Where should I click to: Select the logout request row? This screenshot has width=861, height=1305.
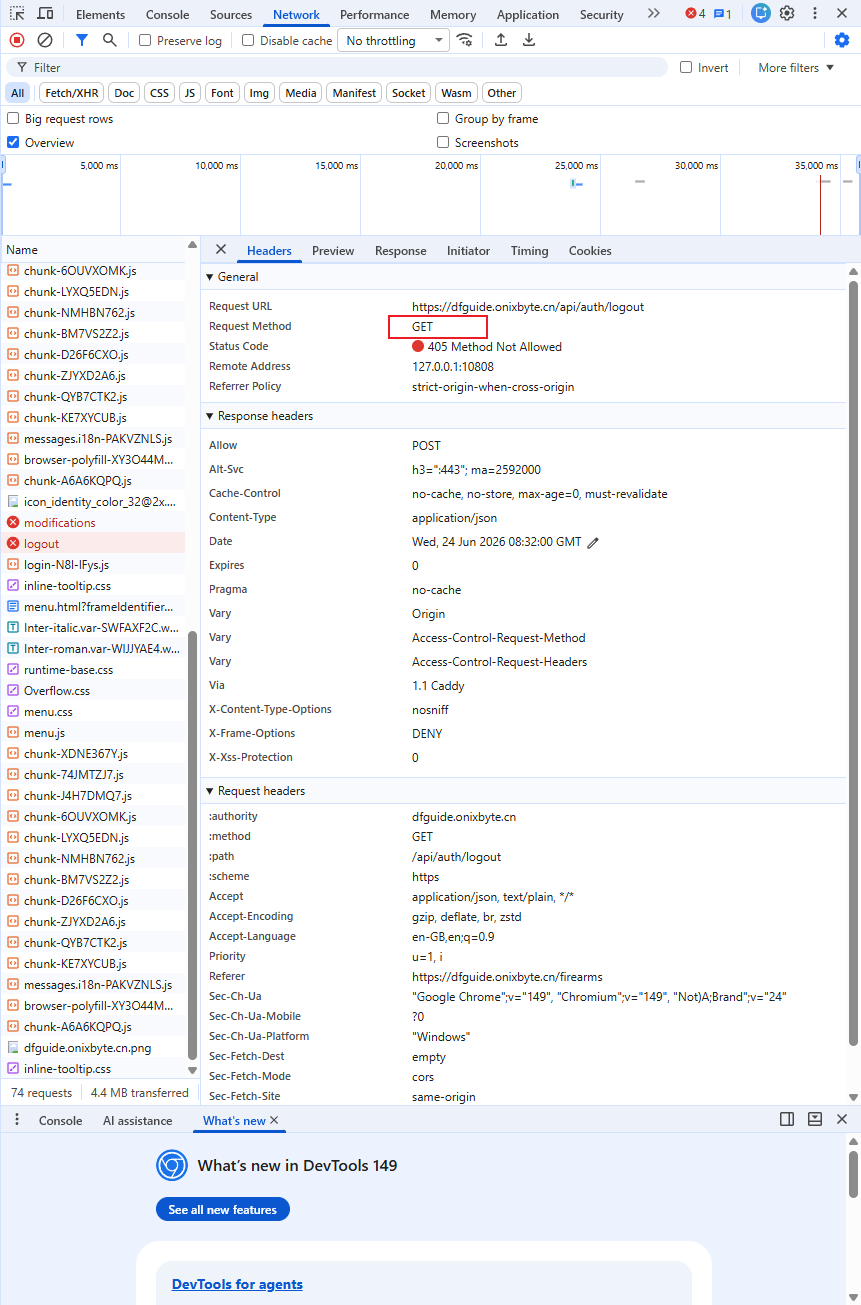[93, 544]
